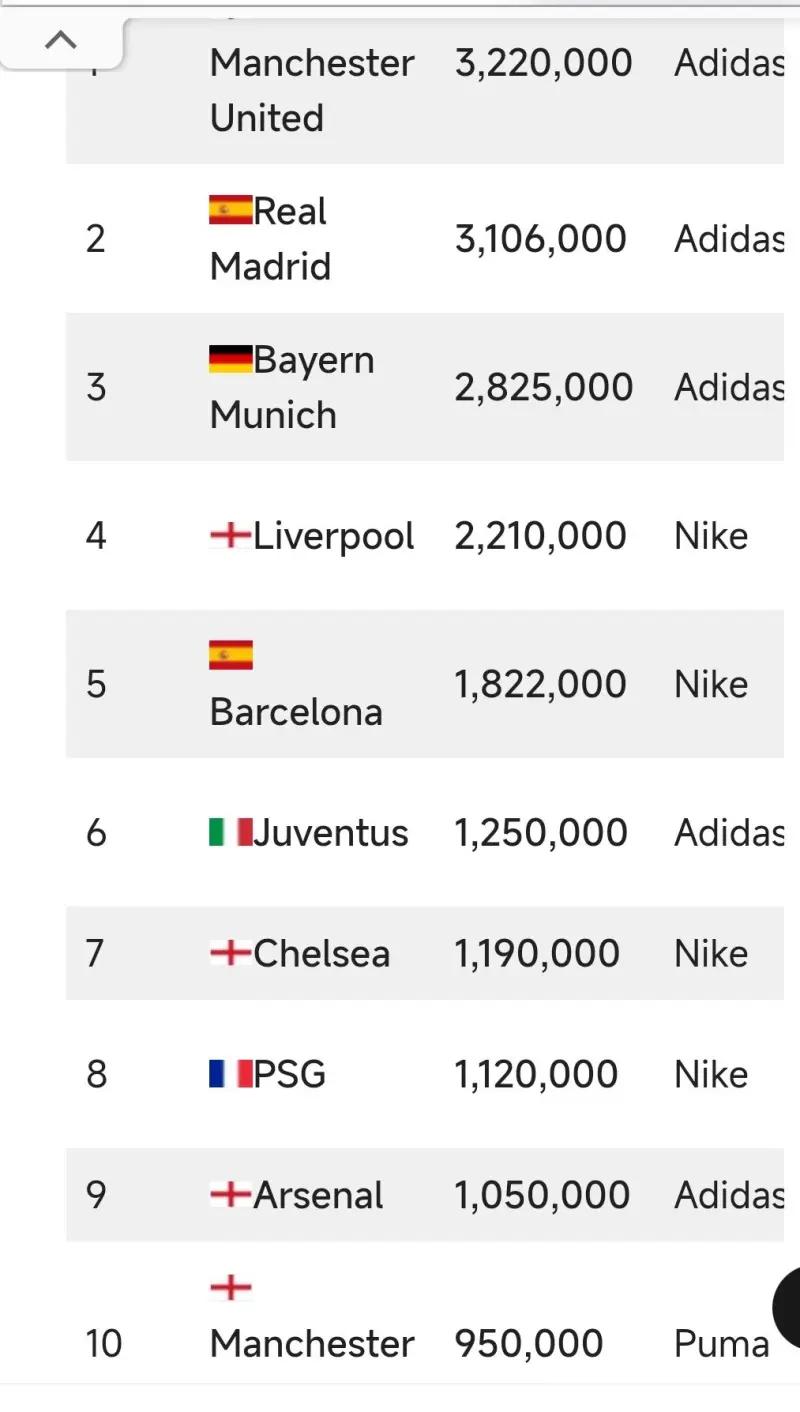800x1412 pixels.
Task: Click the Juventus team name
Action: [331, 832]
